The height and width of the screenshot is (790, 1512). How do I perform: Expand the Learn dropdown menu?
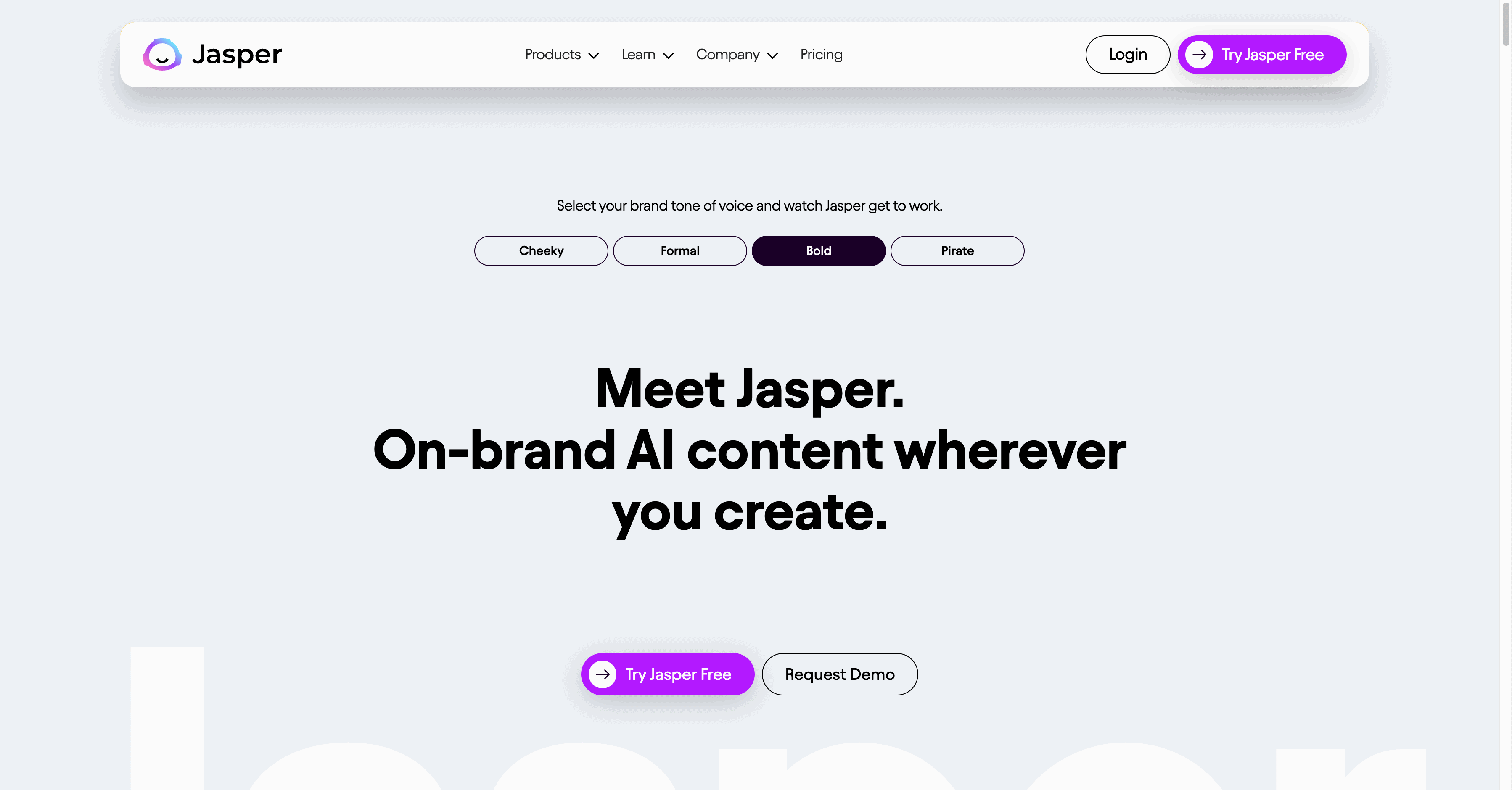click(x=647, y=54)
